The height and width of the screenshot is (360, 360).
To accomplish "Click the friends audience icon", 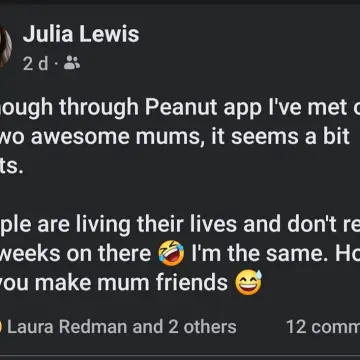I will (x=72, y=63).
